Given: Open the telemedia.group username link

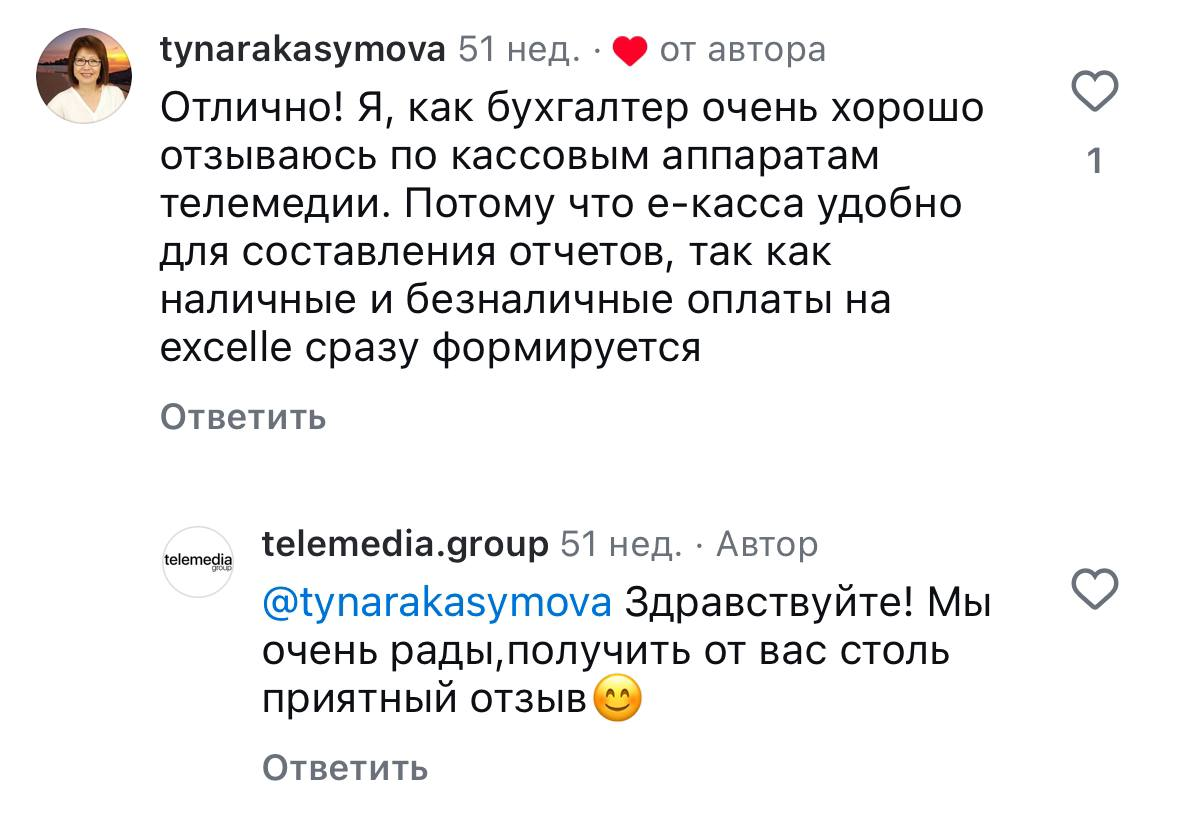Looking at the screenshot, I should [x=404, y=544].
